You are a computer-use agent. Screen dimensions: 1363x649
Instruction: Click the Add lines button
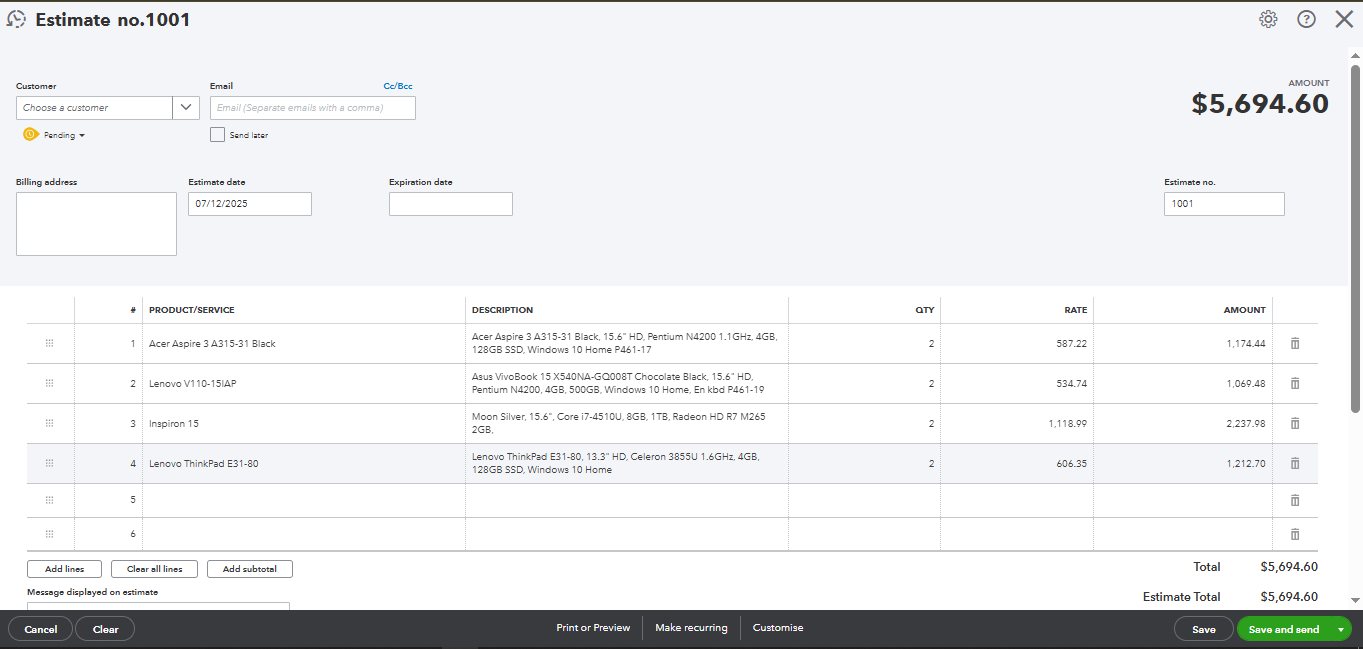pyautogui.click(x=65, y=569)
